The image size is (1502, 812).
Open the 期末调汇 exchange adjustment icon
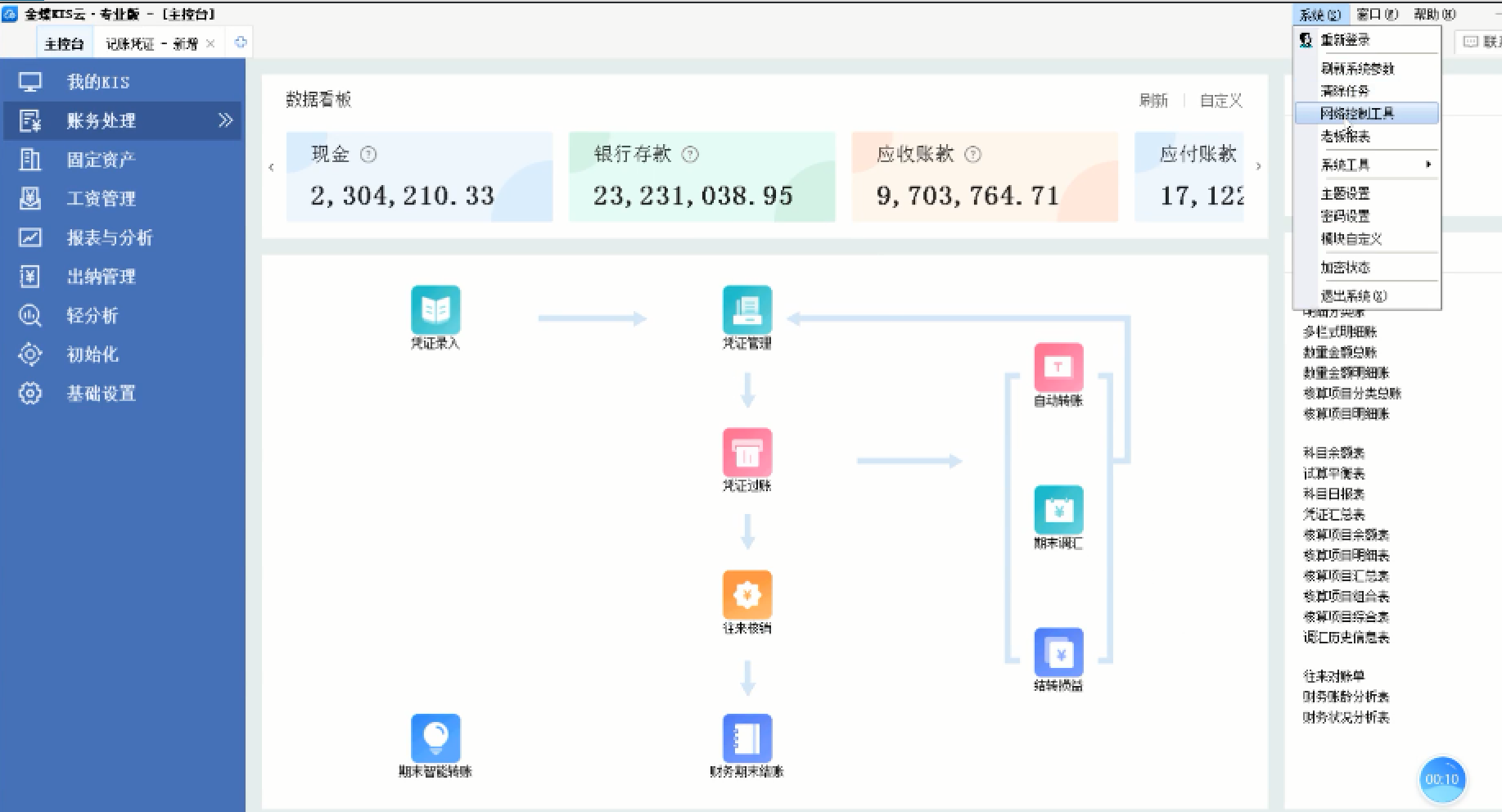pos(1058,510)
